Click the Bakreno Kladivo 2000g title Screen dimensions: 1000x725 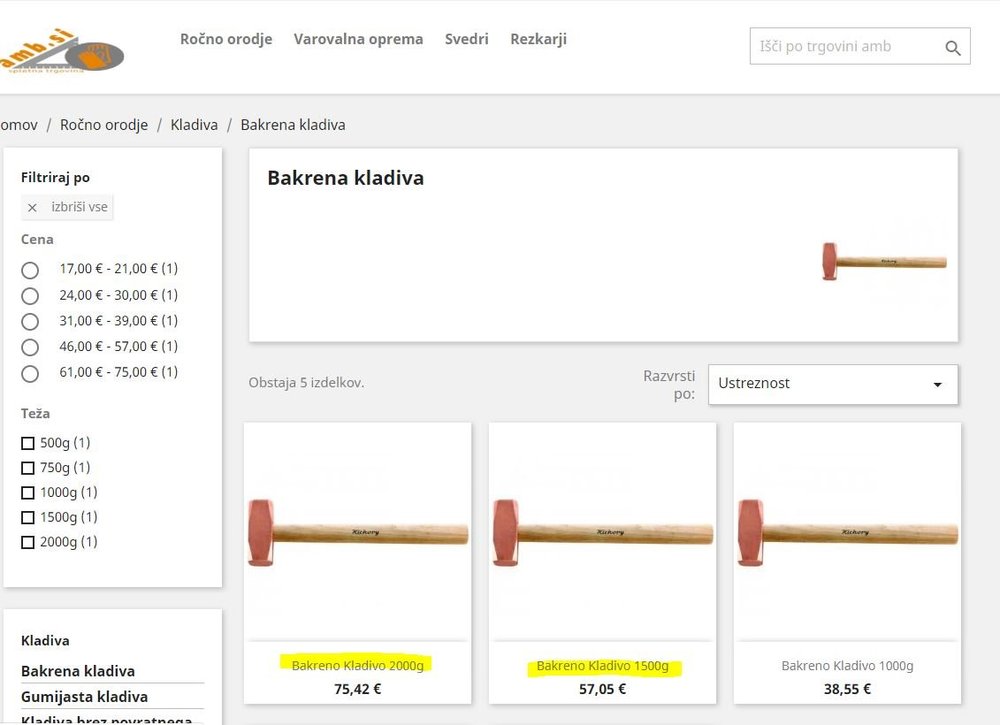pyautogui.click(x=358, y=666)
